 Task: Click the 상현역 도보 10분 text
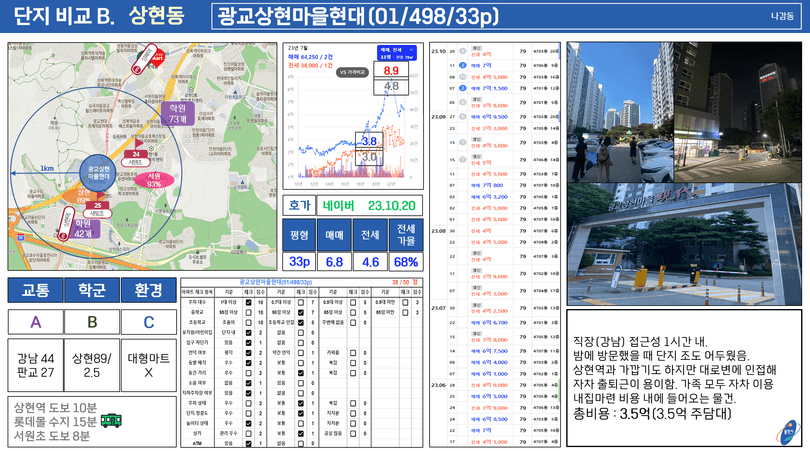tap(55, 408)
